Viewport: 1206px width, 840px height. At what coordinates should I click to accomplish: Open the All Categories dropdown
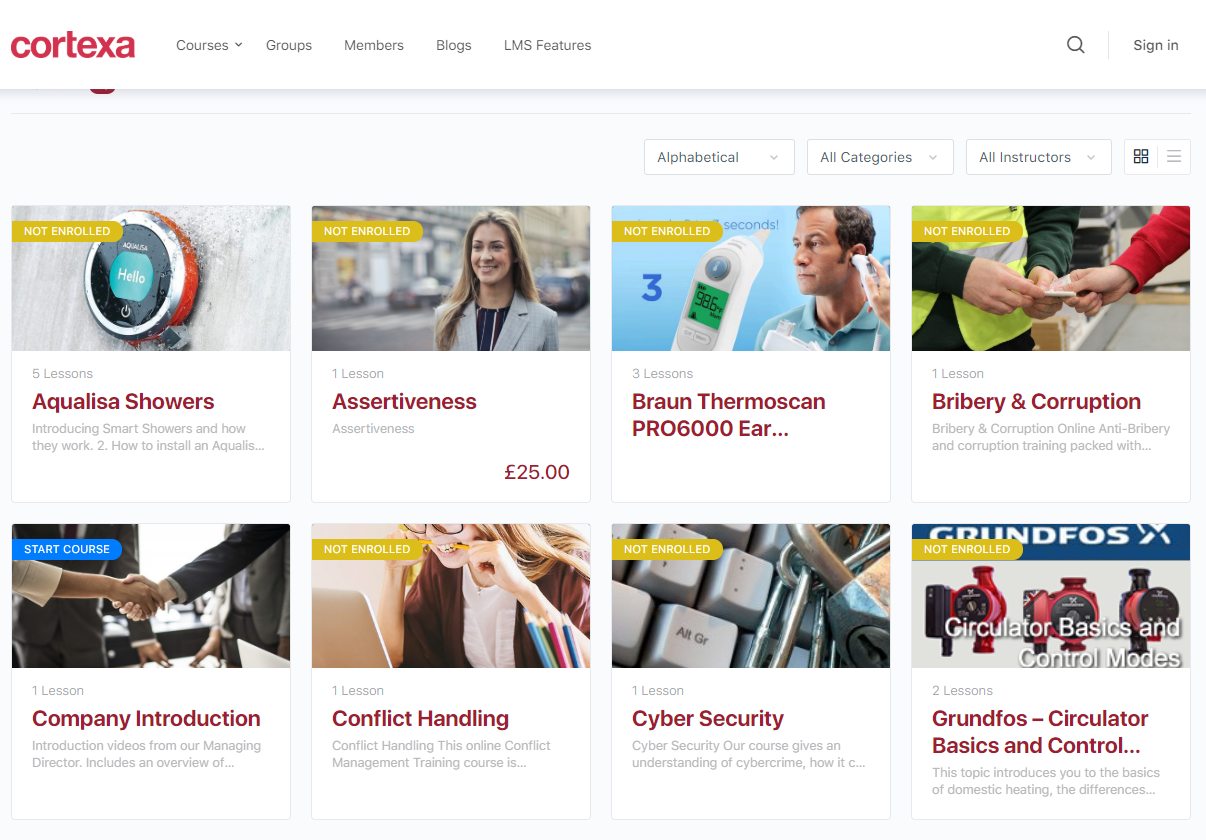click(880, 157)
